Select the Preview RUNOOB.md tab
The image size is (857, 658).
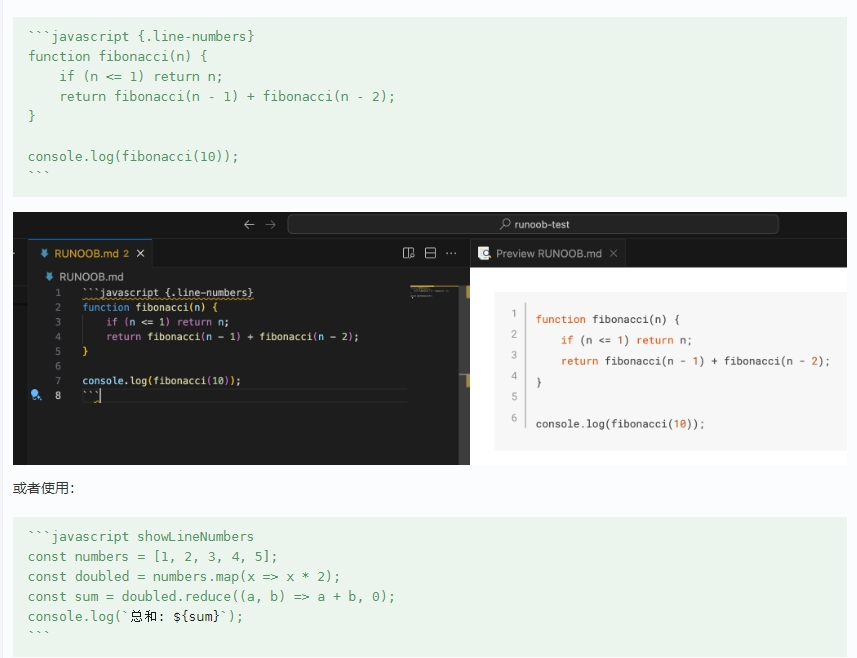(x=548, y=254)
